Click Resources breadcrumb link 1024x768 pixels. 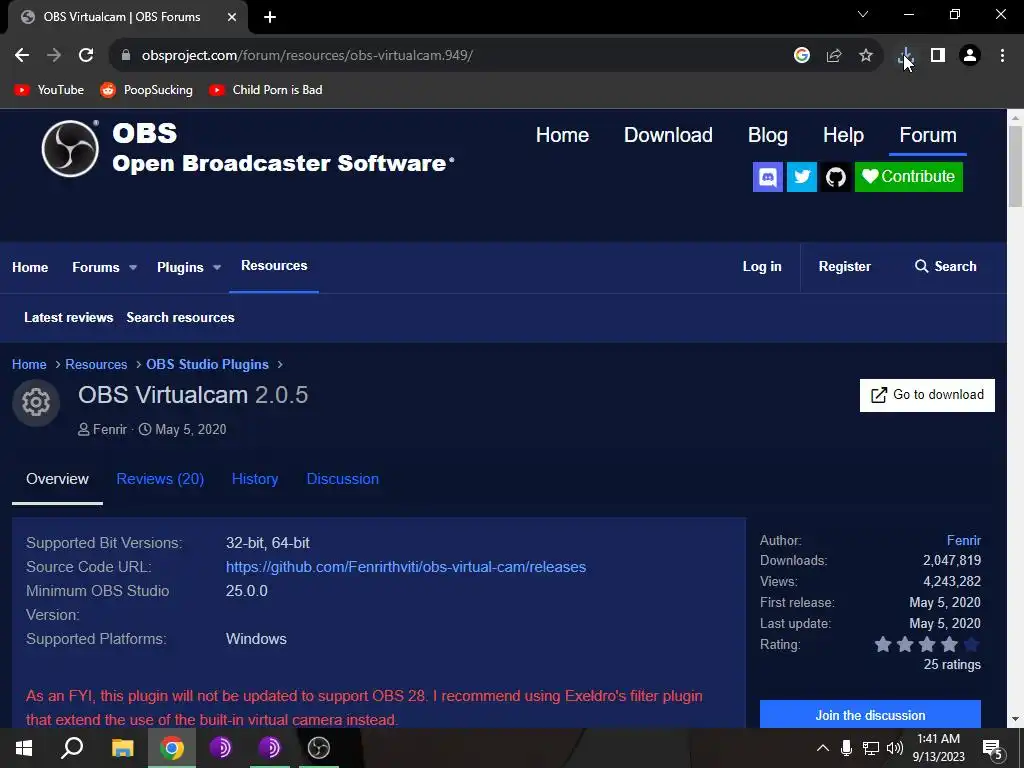pyautogui.click(x=96, y=364)
